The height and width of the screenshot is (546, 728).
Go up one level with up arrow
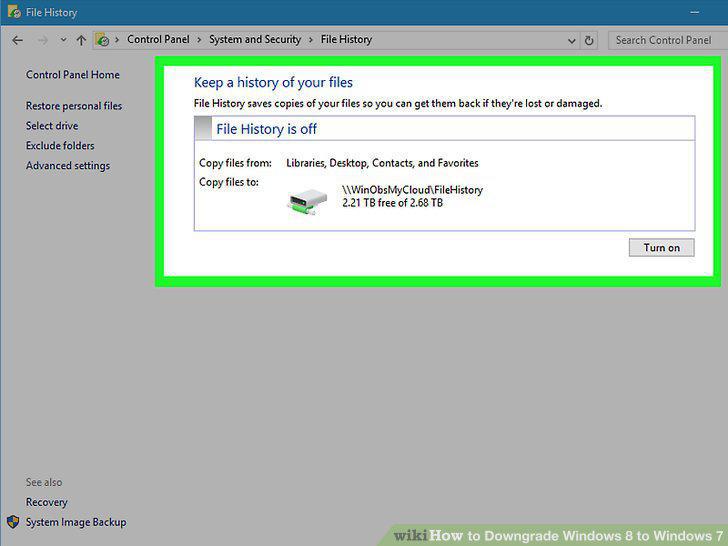[81, 40]
